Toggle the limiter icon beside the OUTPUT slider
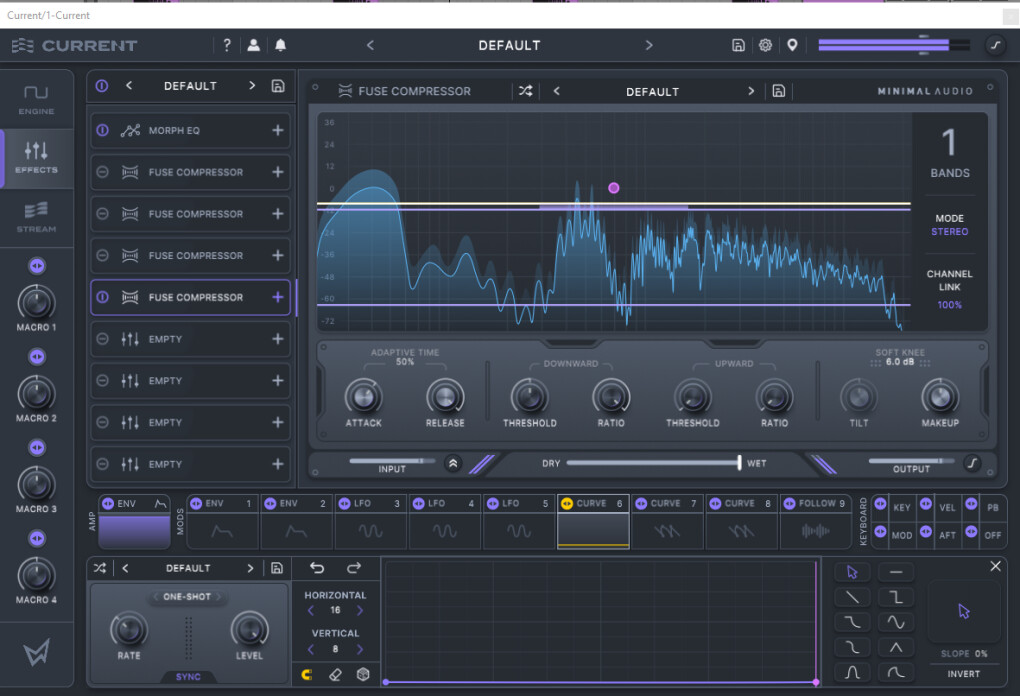This screenshot has width=1020, height=696. (972, 463)
